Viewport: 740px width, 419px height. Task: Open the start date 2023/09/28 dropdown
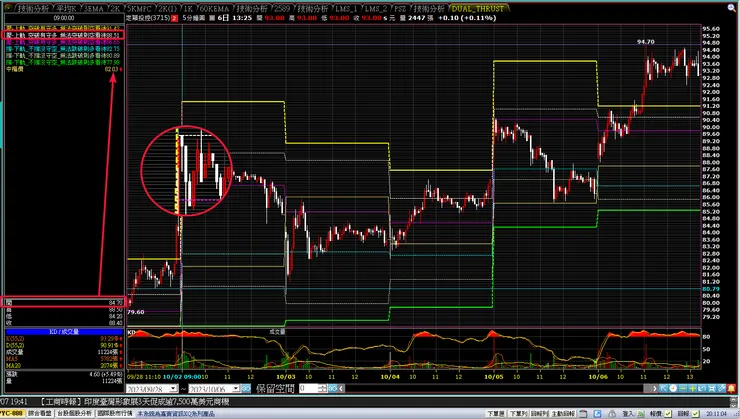173,388
